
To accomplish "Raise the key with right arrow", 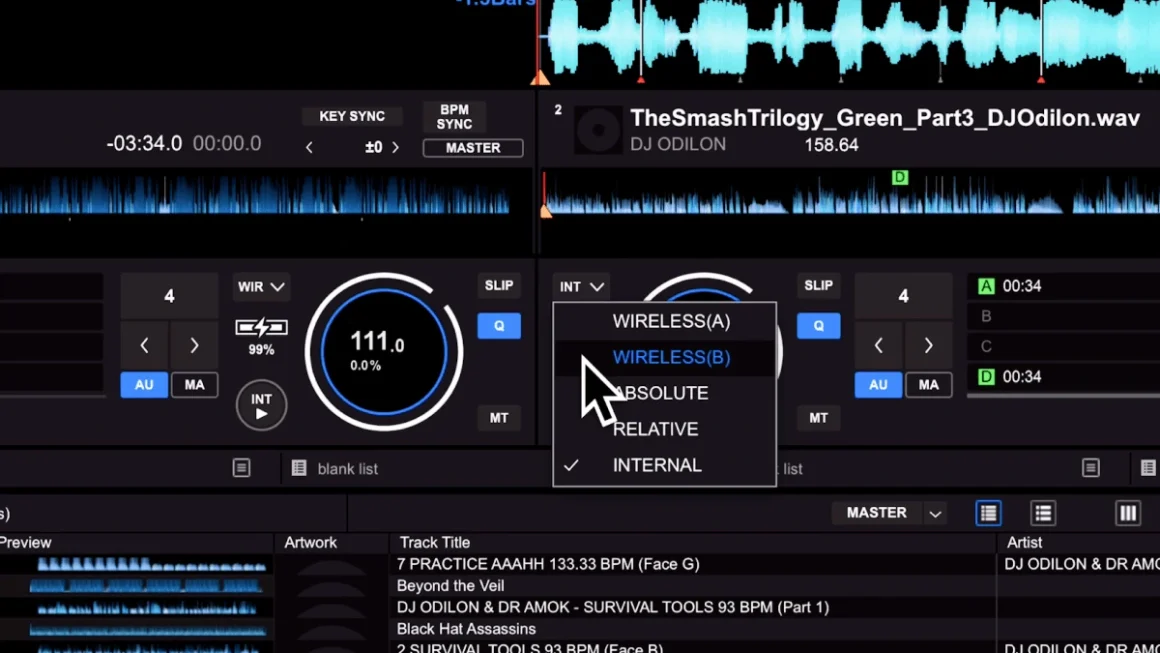I will (x=396, y=148).
